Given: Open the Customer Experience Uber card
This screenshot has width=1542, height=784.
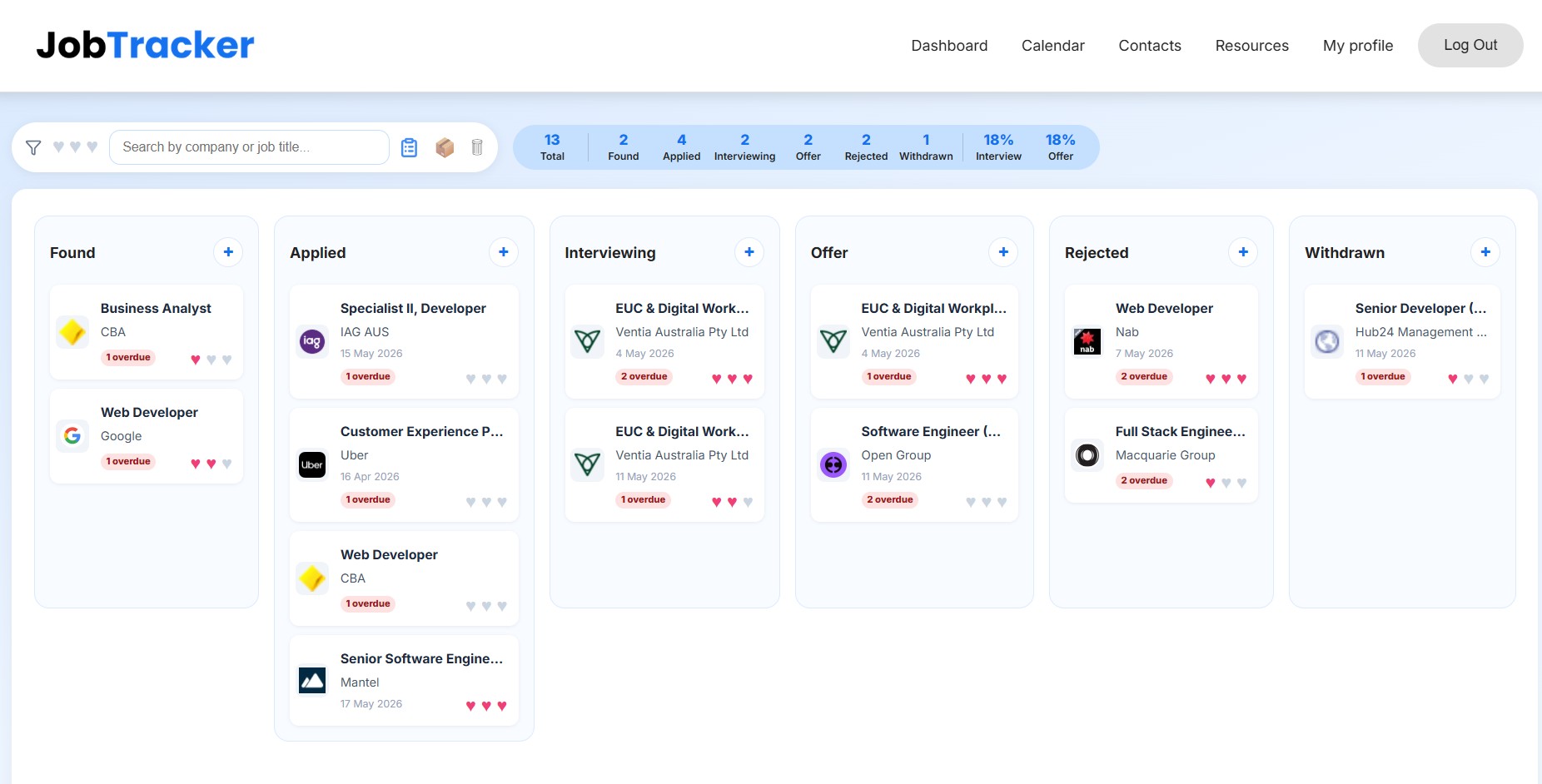Looking at the screenshot, I should click(404, 464).
